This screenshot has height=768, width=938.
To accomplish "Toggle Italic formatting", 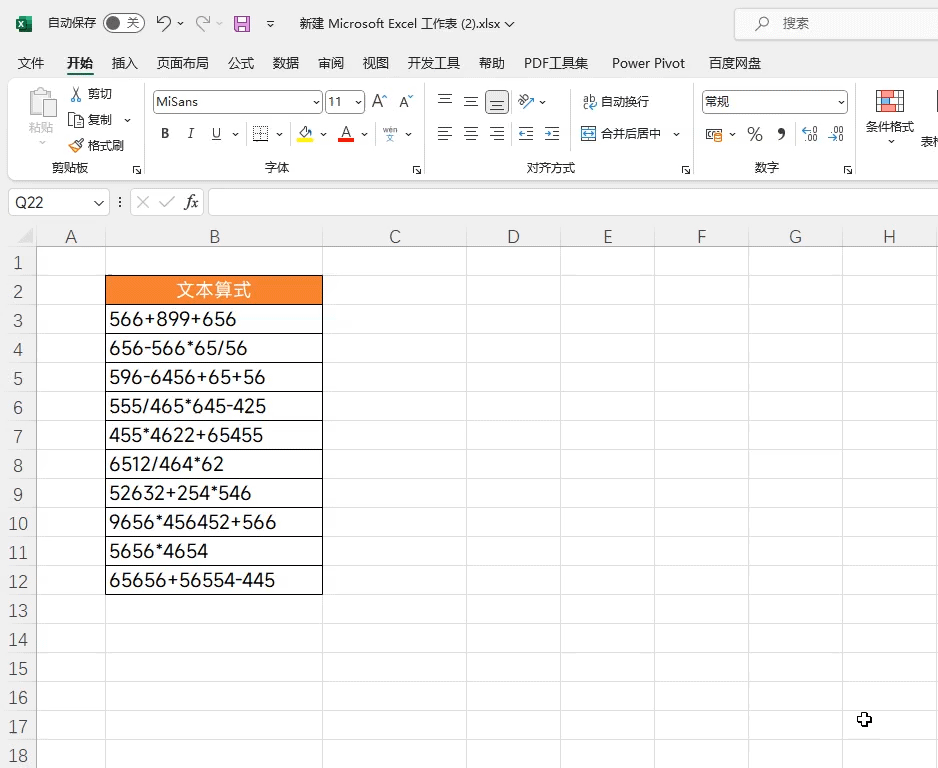I will [x=190, y=133].
